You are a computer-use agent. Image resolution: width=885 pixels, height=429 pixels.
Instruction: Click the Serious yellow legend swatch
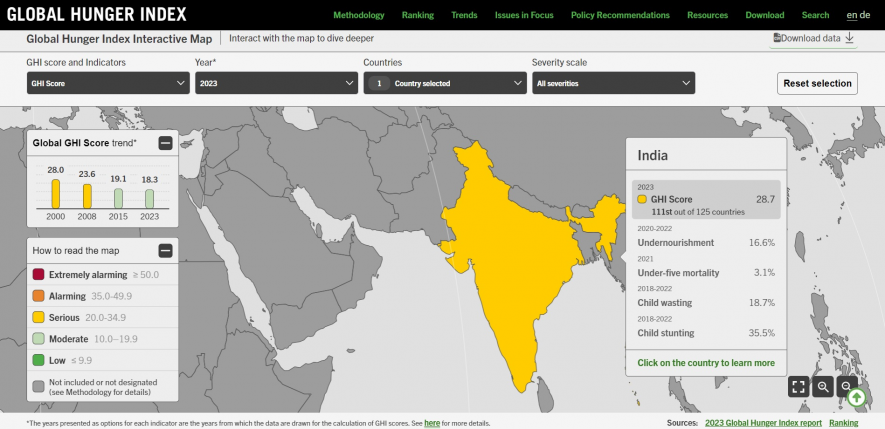click(38, 318)
